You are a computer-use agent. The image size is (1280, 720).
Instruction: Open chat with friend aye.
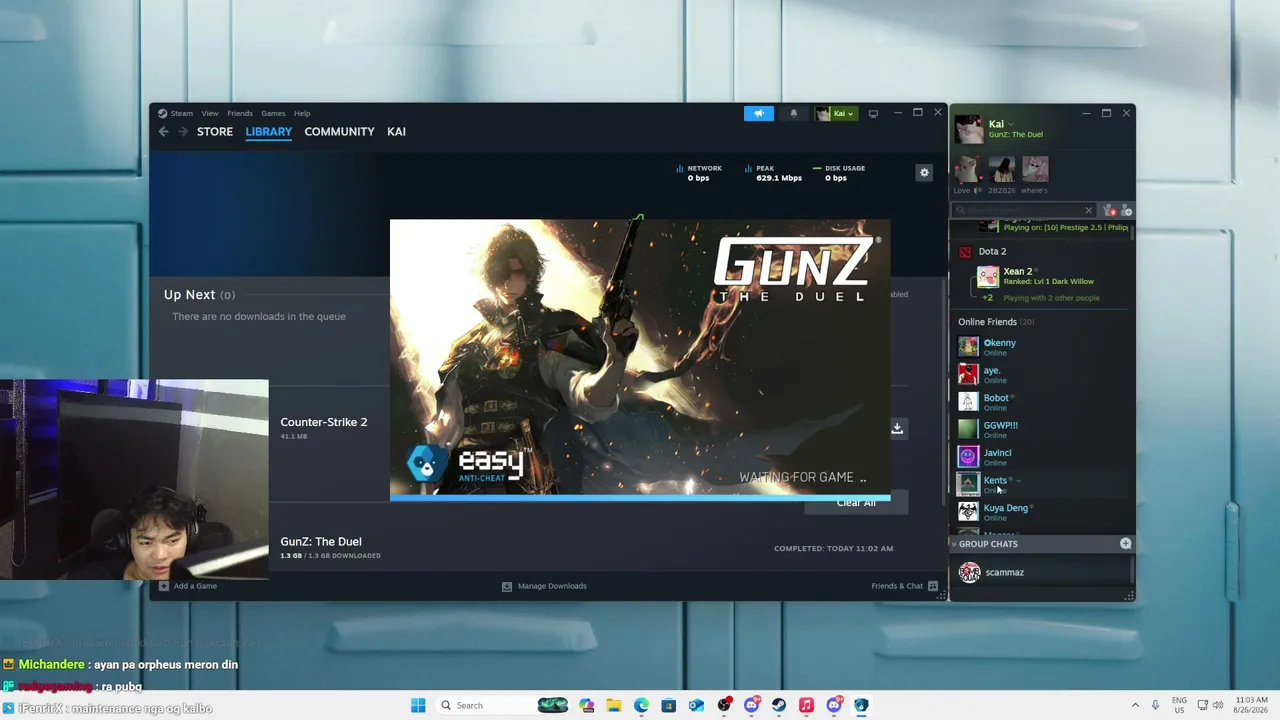[x=1040, y=375]
